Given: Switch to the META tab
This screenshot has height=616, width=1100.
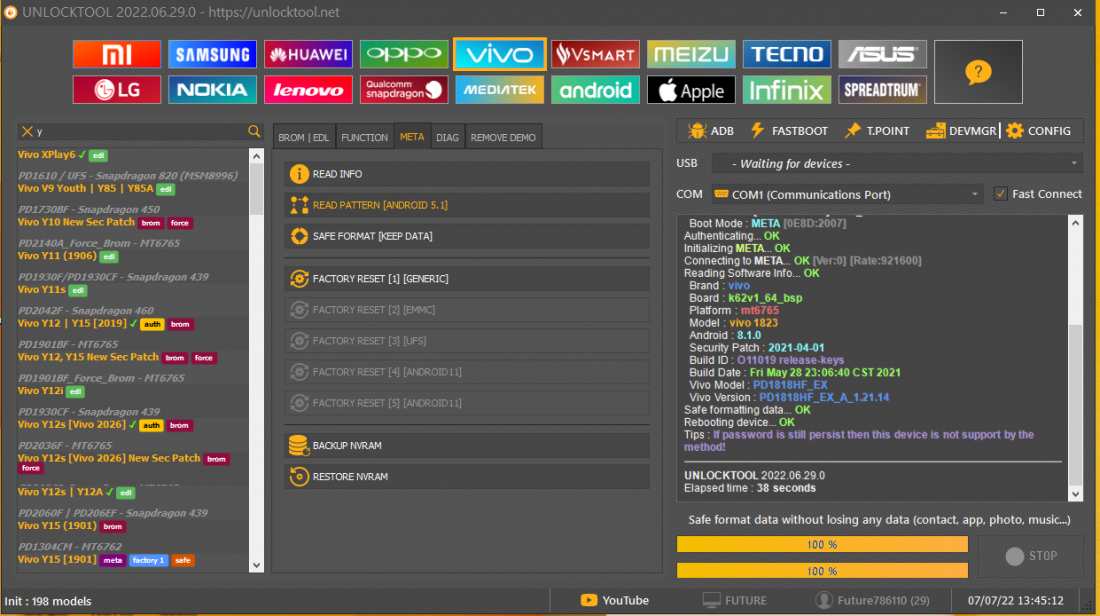Looking at the screenshot, I should point(412,137).
